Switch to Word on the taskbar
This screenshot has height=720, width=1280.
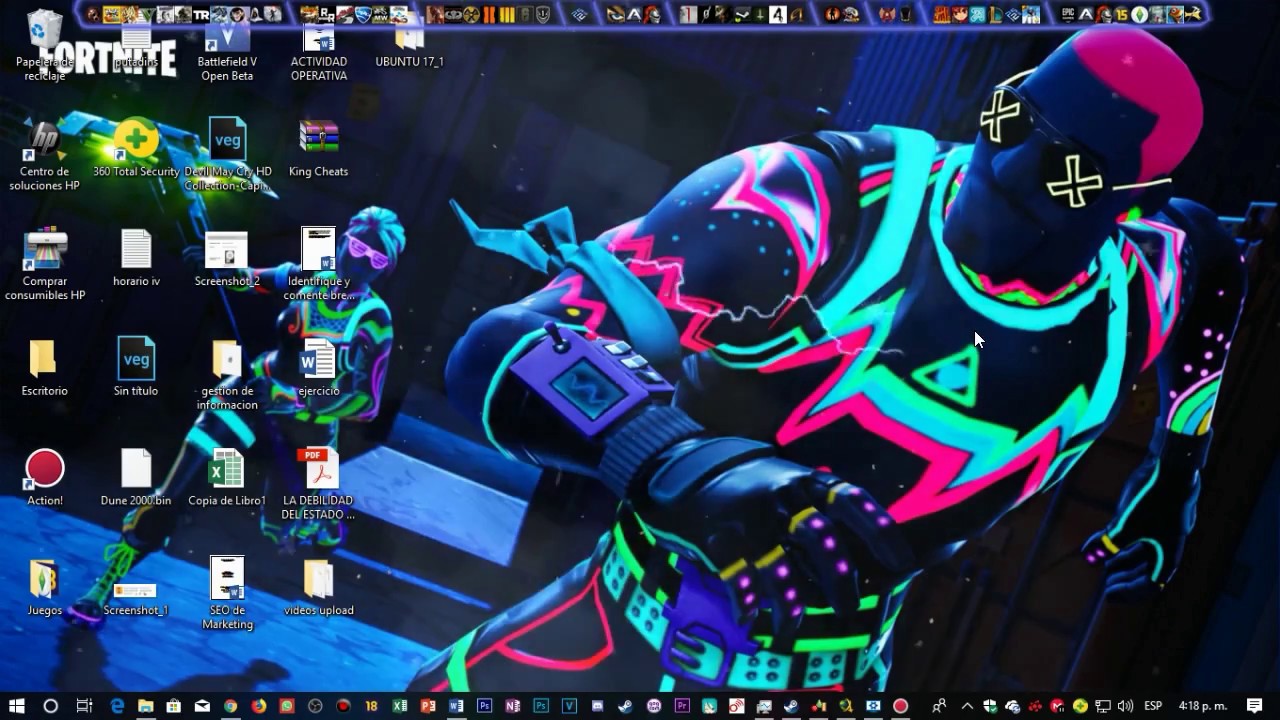pyautogui.click(x=456, y=706)
